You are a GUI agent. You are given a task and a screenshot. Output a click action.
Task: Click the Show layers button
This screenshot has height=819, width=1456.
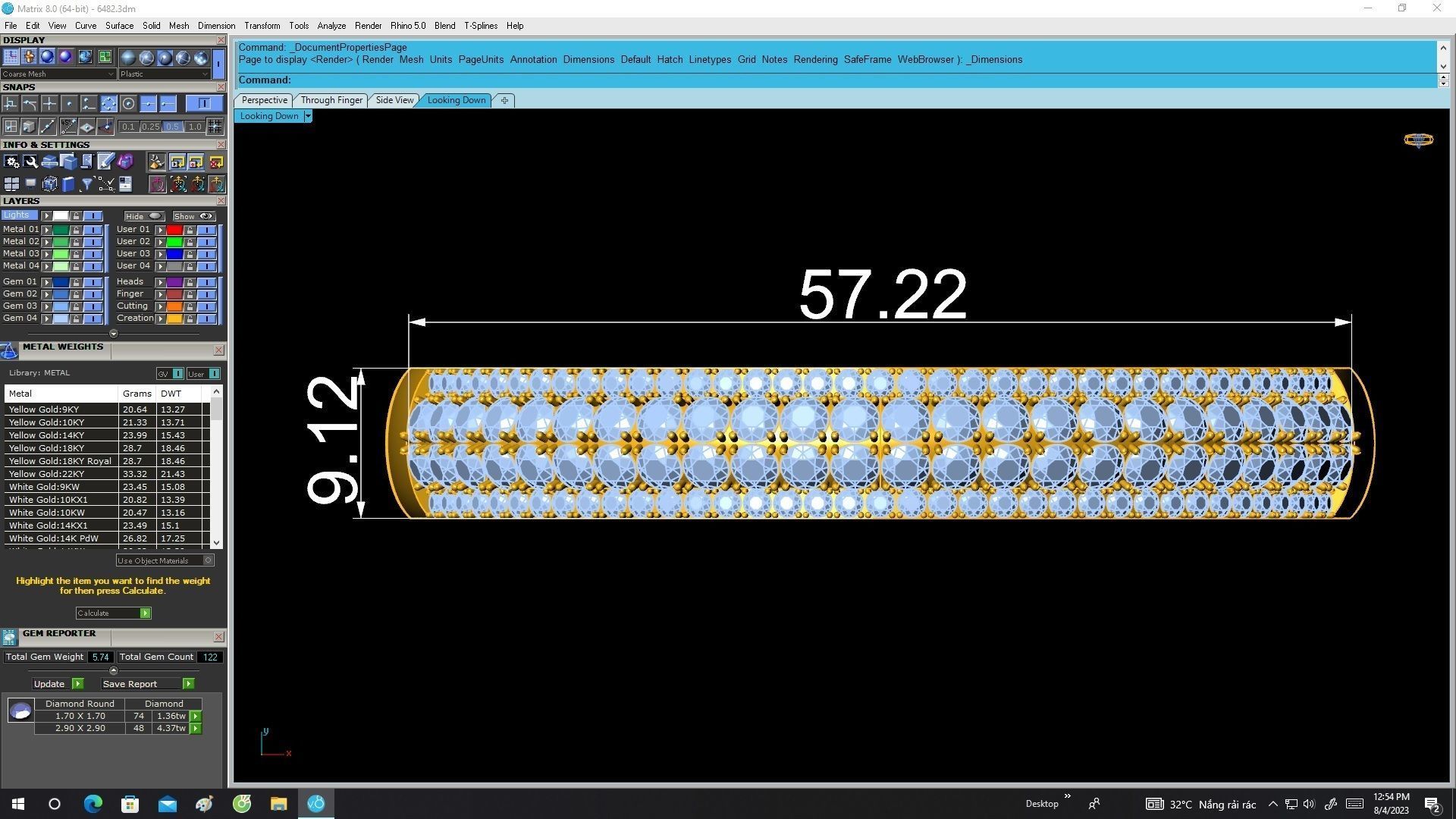pos(193,216)
